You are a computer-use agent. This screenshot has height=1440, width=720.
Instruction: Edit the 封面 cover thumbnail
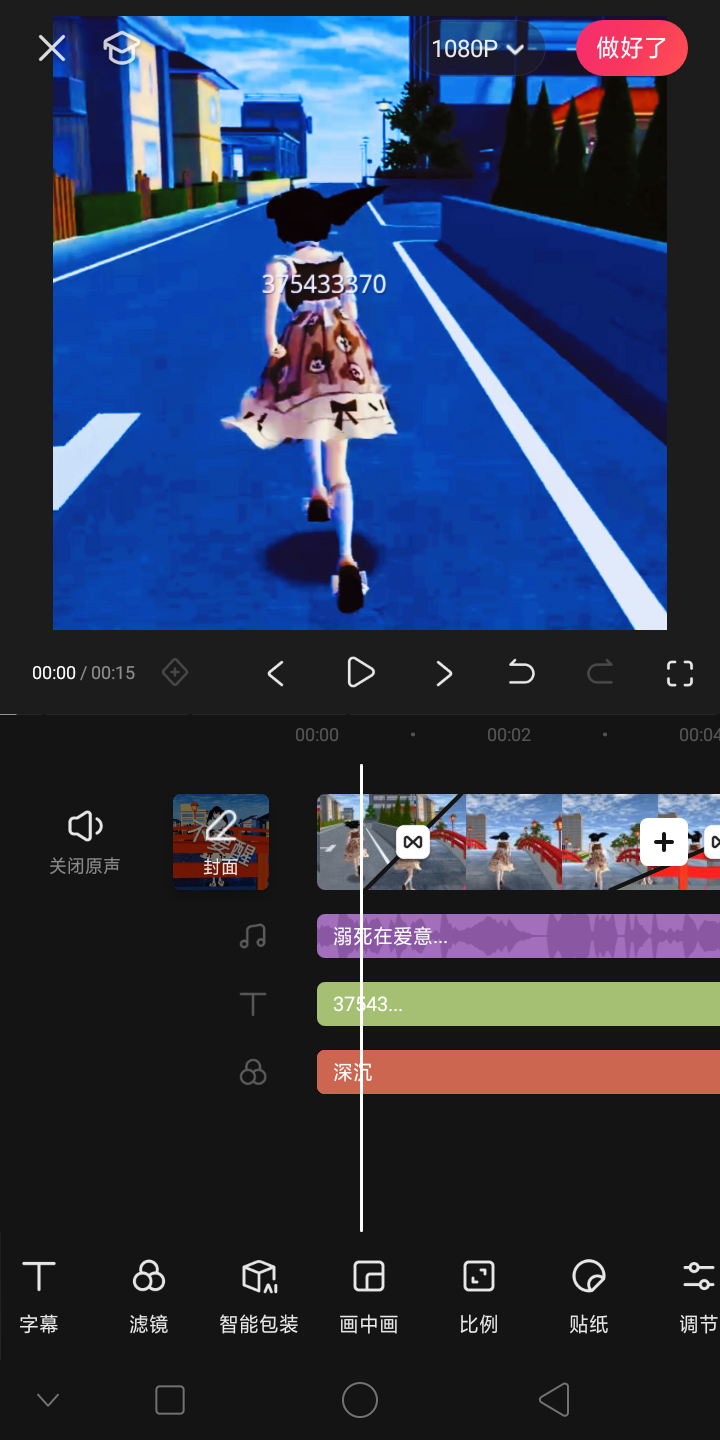tap(221, 842)
